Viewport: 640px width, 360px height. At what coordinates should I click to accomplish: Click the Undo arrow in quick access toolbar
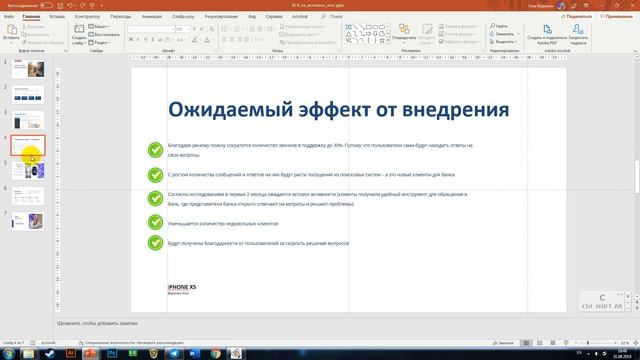(x=70, y=6)
